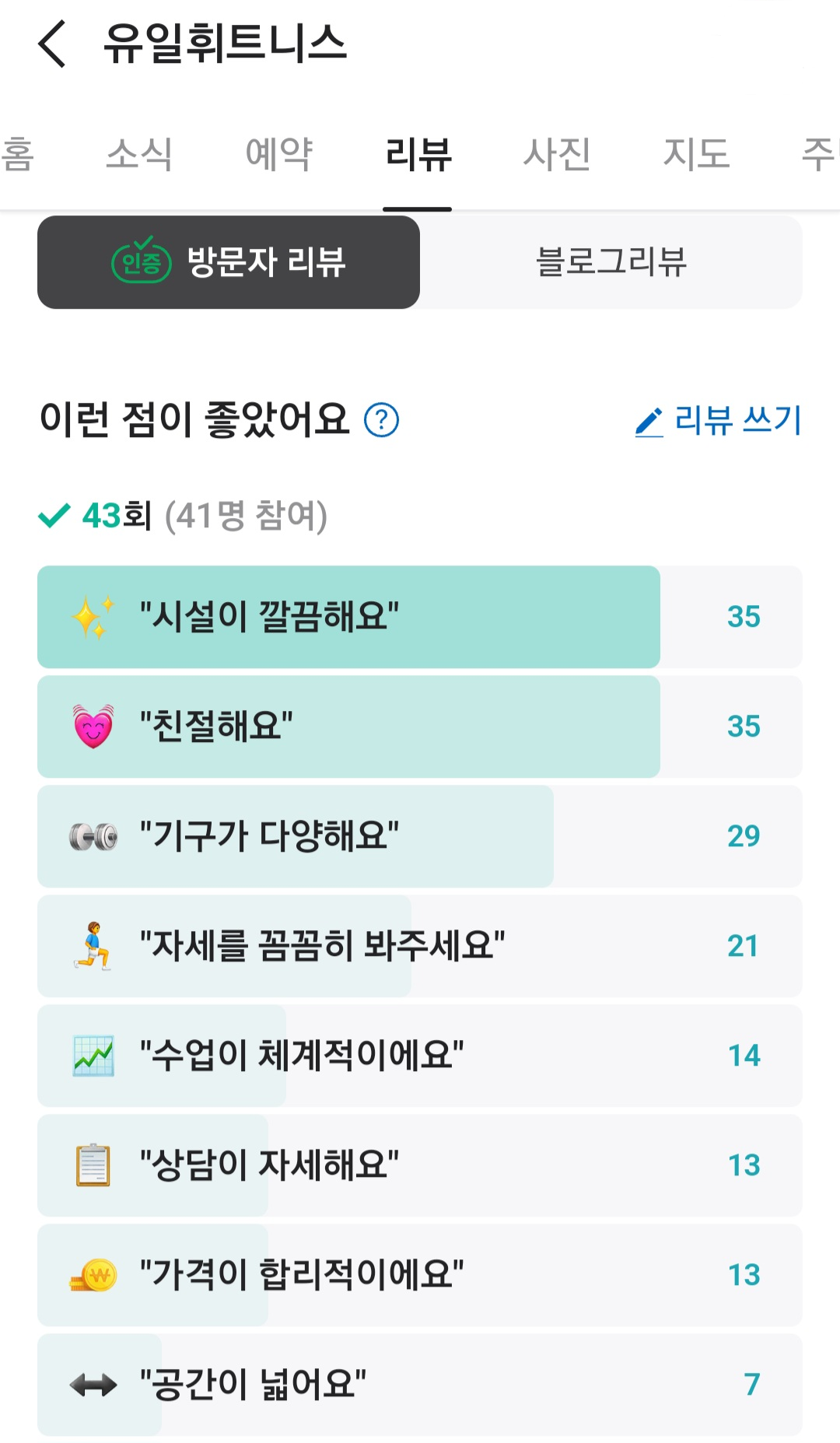Image resolution: width=840 pixels, height=1443 pixels.
Task: Tap the 리뷰 쓰기 link
Action: point(737,421)
